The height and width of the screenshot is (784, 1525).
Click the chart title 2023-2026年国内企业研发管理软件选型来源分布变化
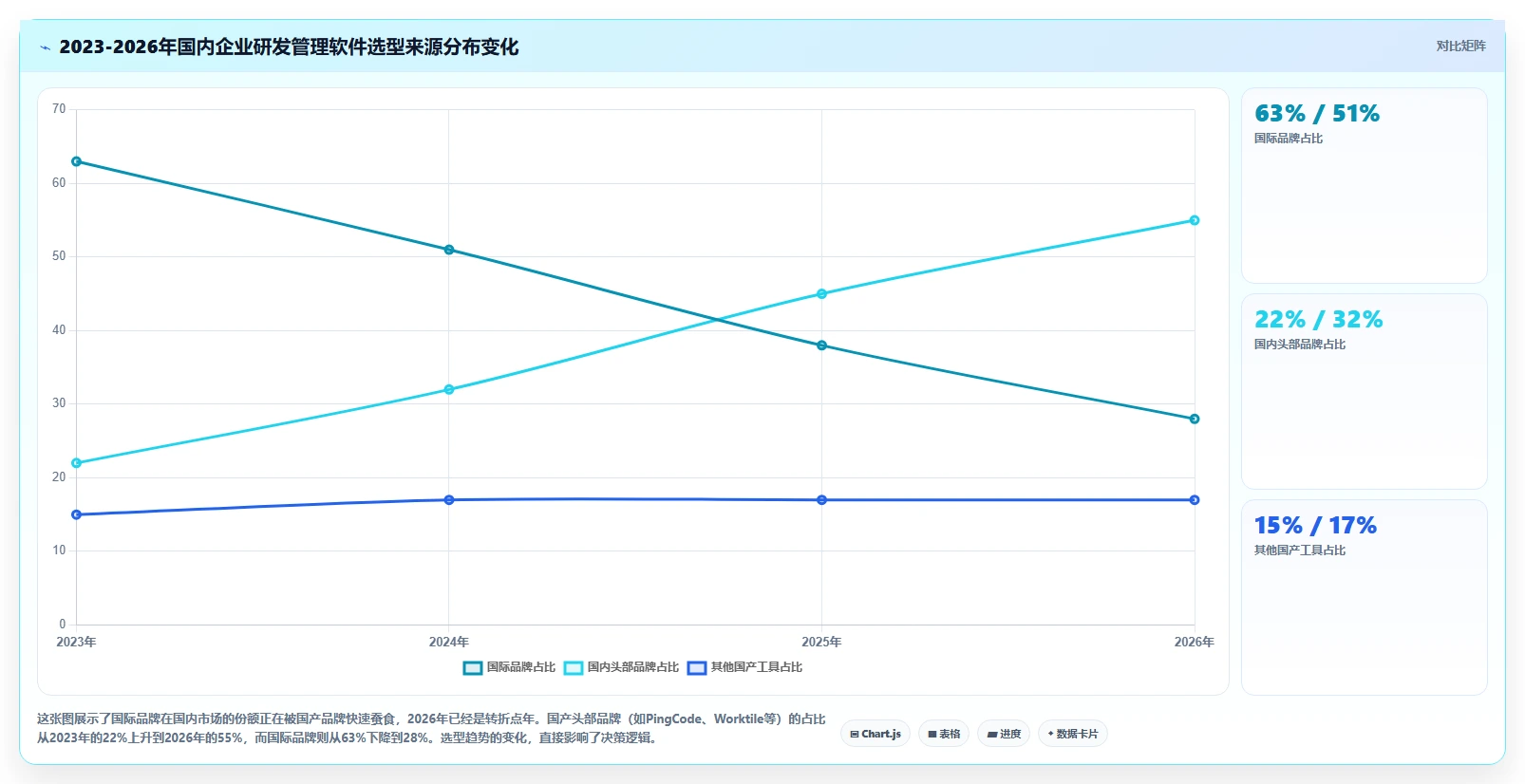click(x=289, y=47)
